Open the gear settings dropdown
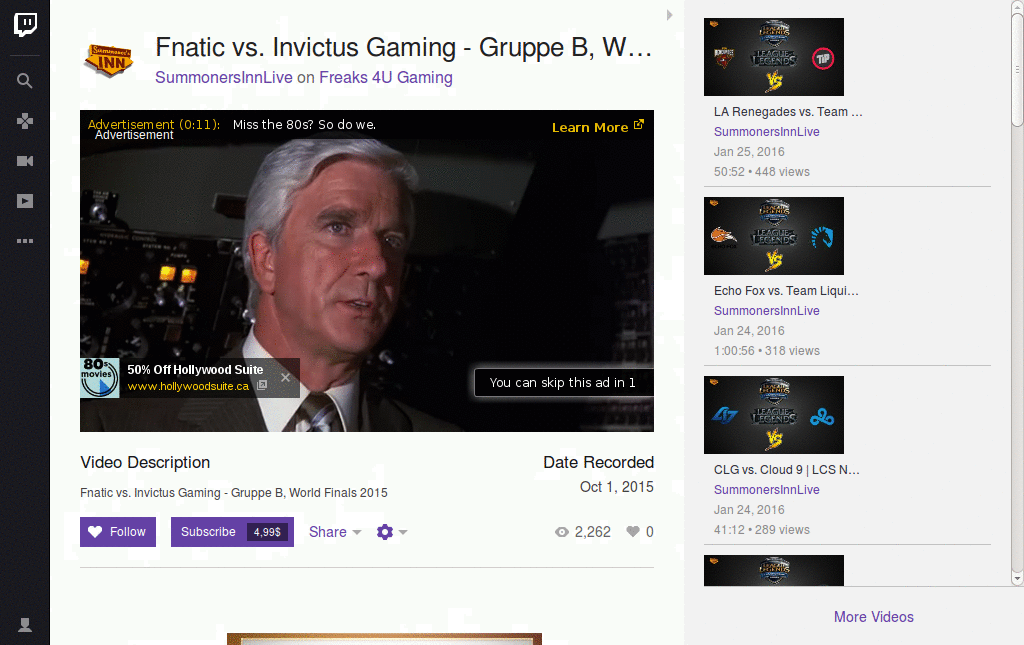This screenshot has height=645, width=1024. (x=392, y=532)
